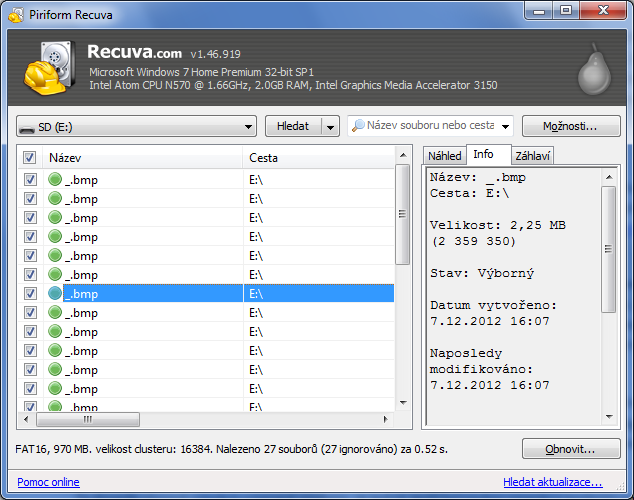Click the date under 'Datum vytvořeno:'
The image size is (634, 500).
490,321
